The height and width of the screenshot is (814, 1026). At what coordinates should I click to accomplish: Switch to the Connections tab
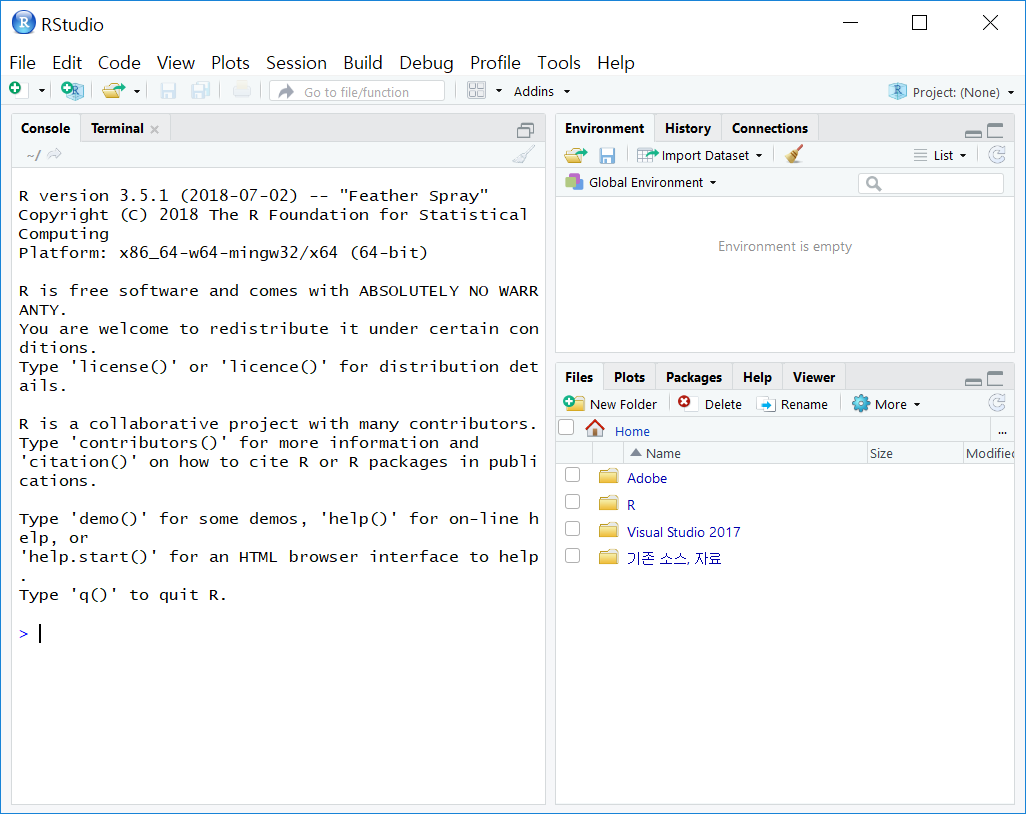(x=770, y=128)
